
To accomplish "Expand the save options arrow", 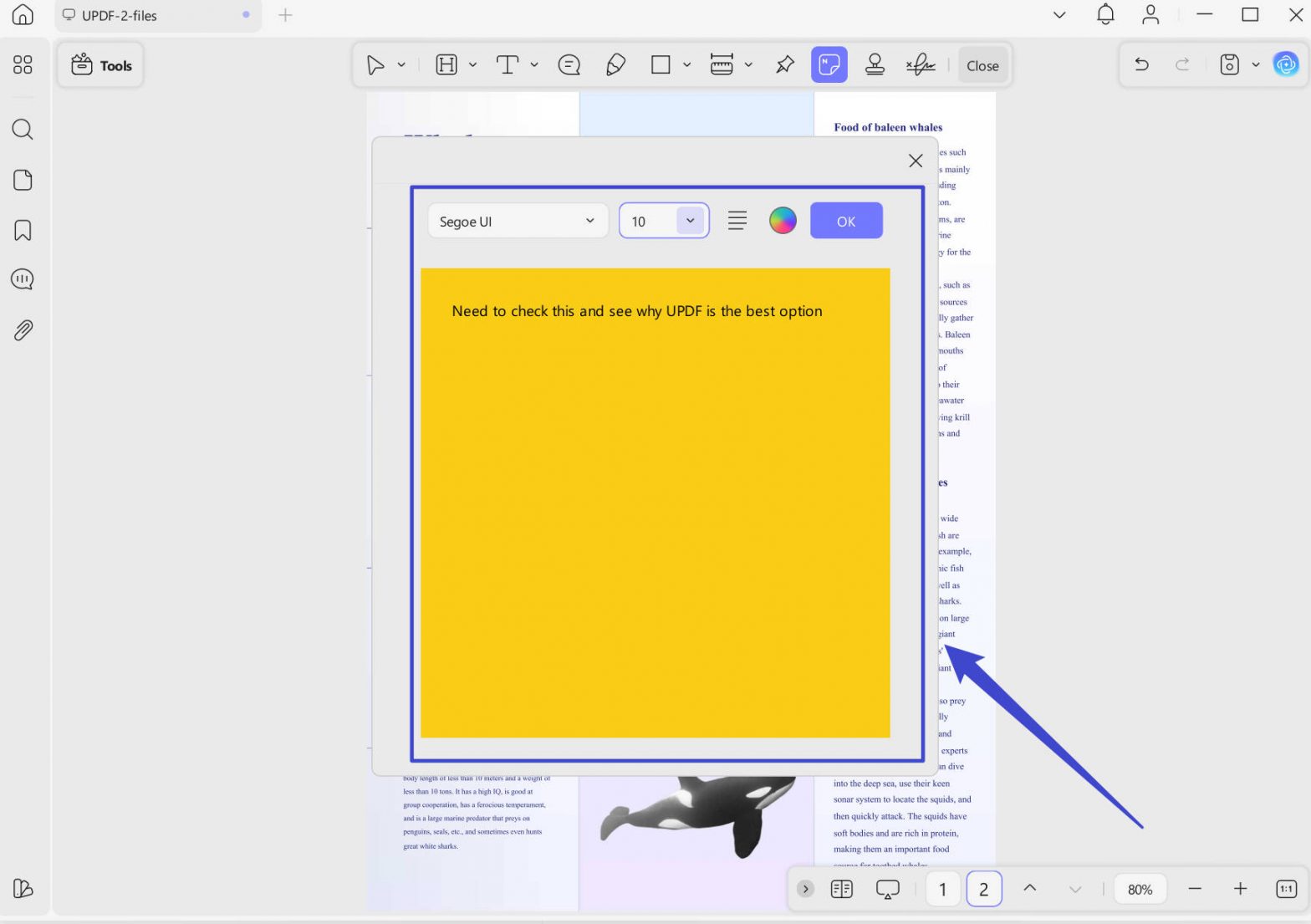I will click(x=1255, y=64).
